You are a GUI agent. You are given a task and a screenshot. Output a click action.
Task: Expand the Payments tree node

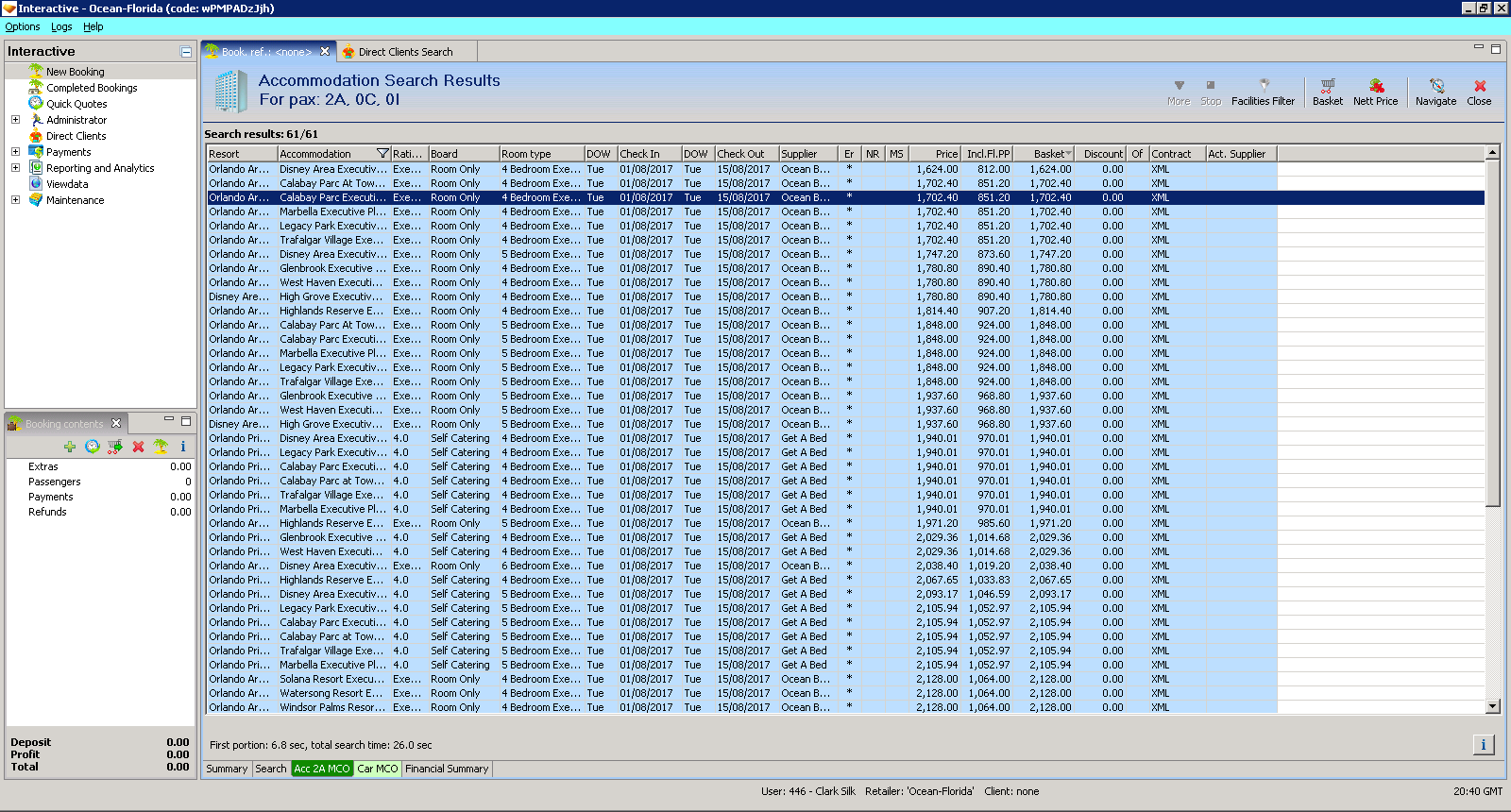point(15,152)
